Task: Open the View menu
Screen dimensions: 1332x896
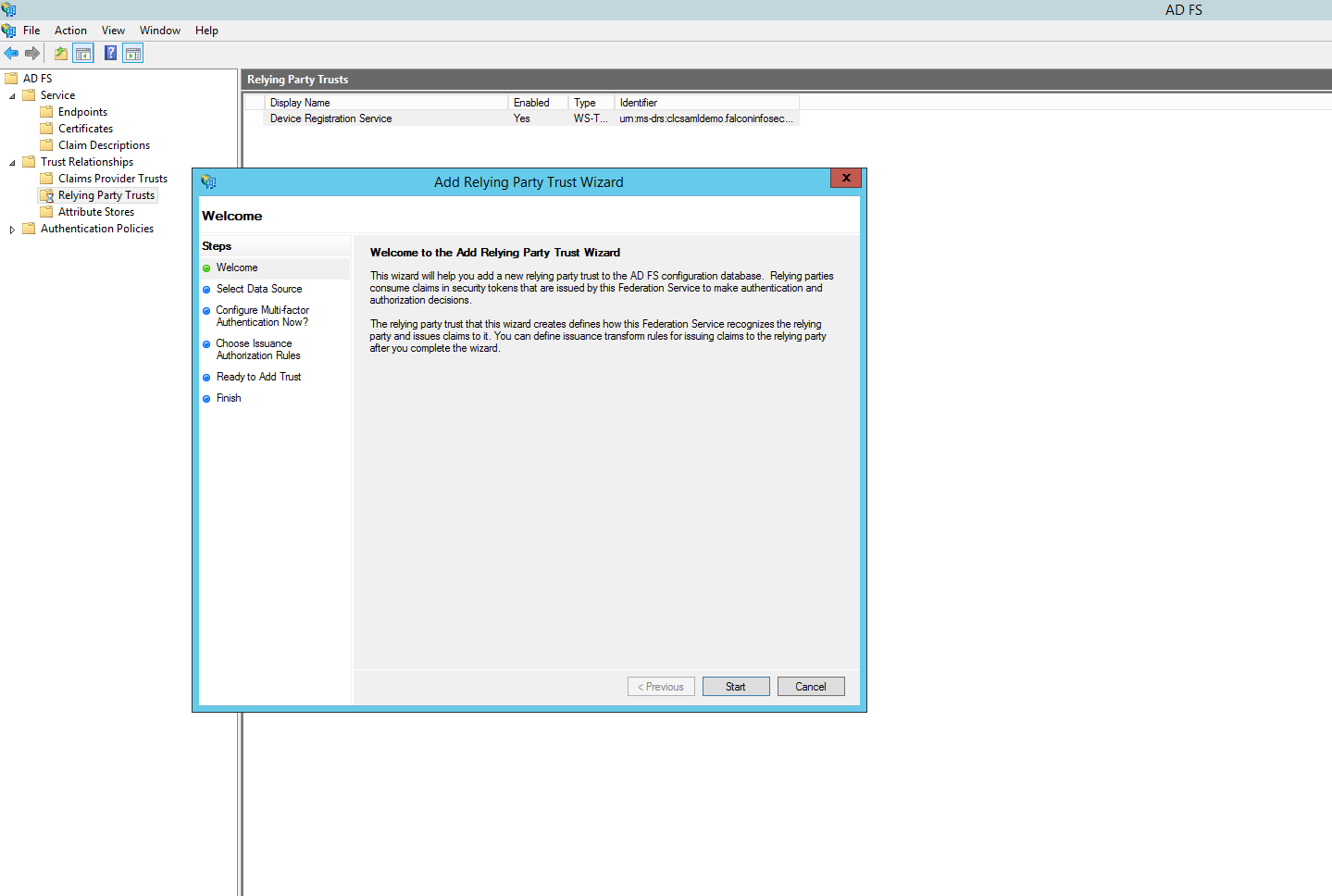Action: click(x=113, y=31)
